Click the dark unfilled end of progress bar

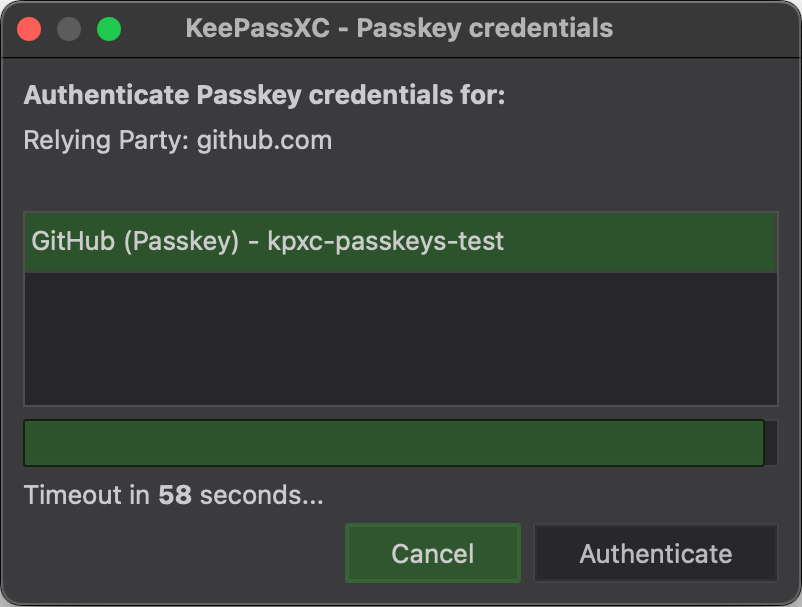771,443
